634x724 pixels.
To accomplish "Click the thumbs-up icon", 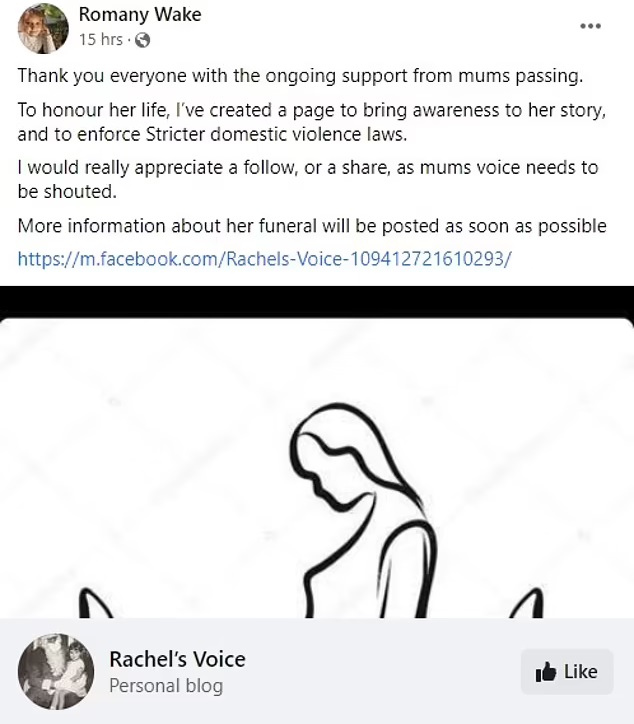I will (x=546, y=672).
